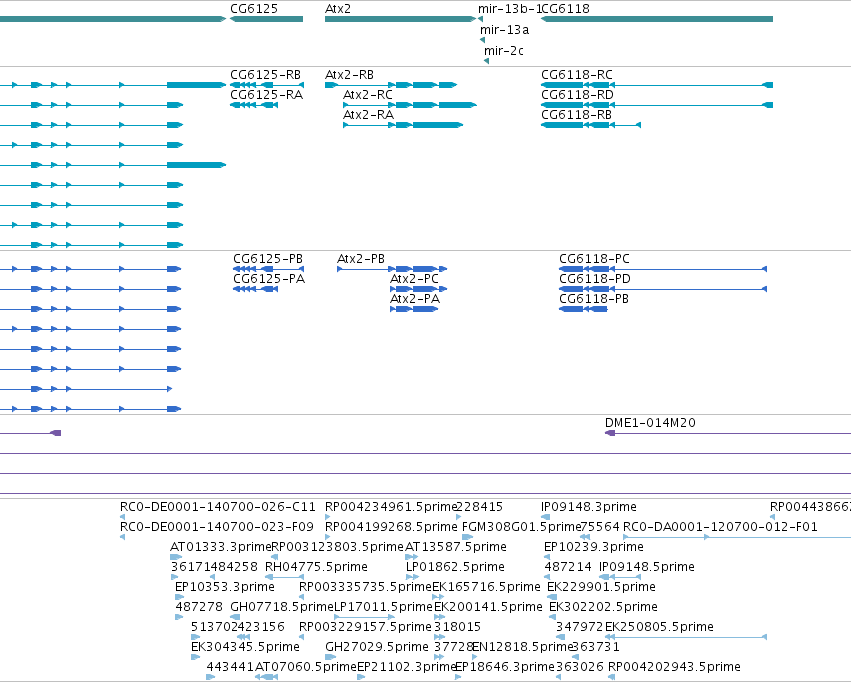Click EST EK200141.5prime
Image resolution: width=851 pixels, height=682 pixels.
point(488,607)
